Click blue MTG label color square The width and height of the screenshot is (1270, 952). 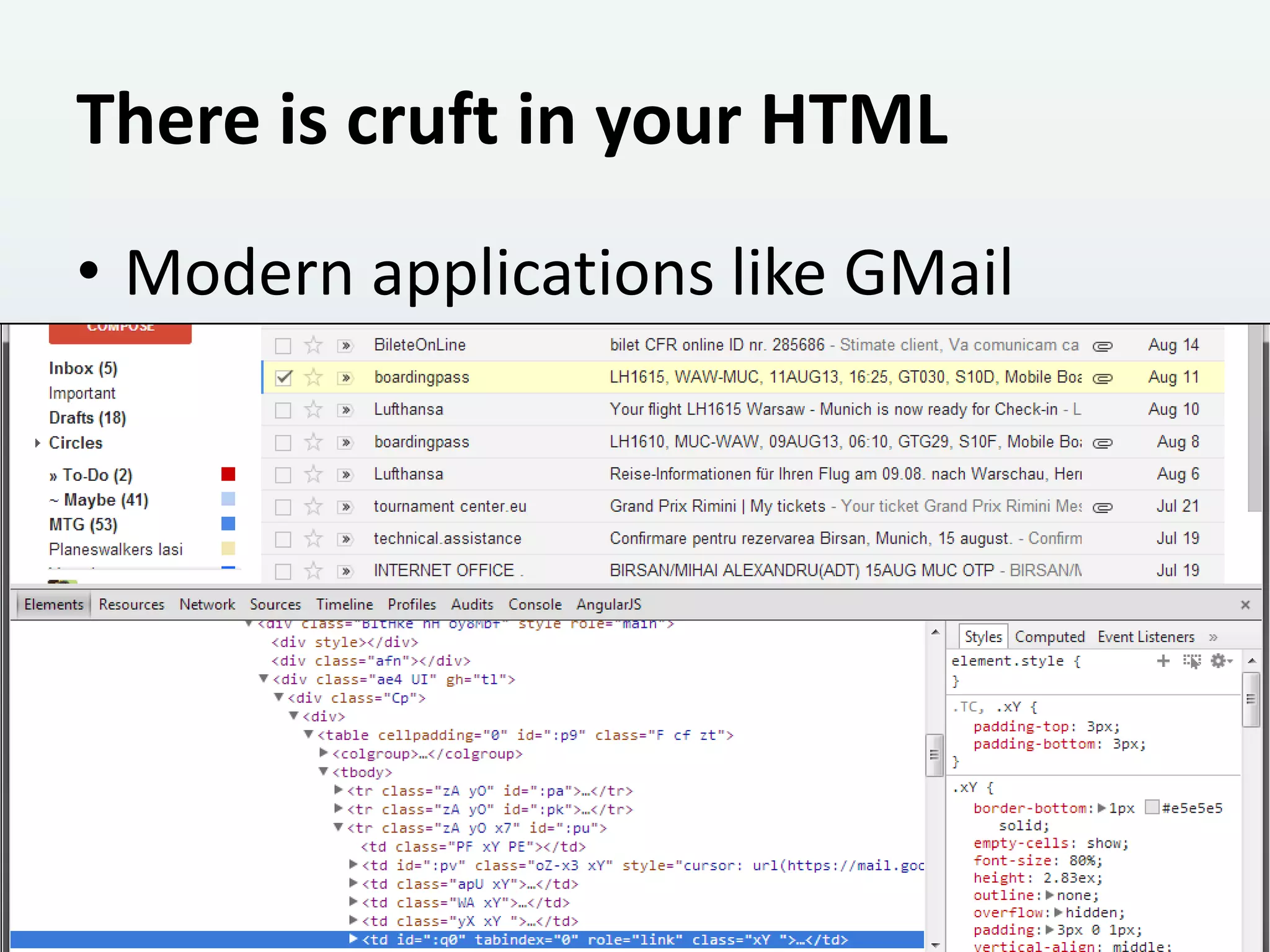click(228, 524)
